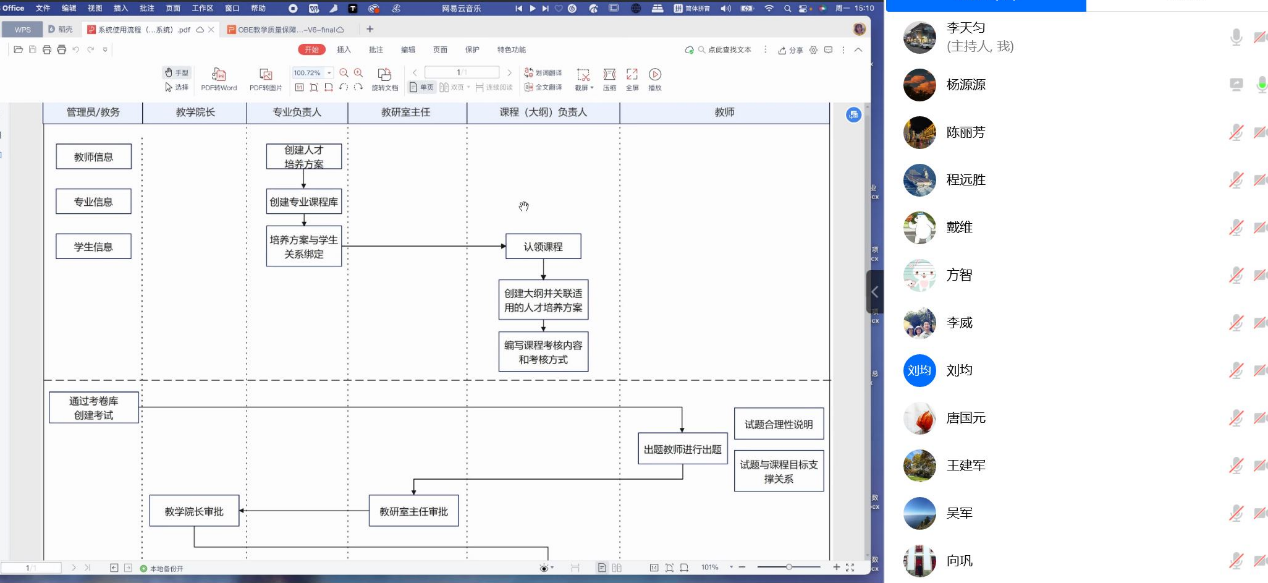This screenshot has height=583, width=1268.
Task: Open the 100.72% zoom level dropdown
Action: (330, 73)
